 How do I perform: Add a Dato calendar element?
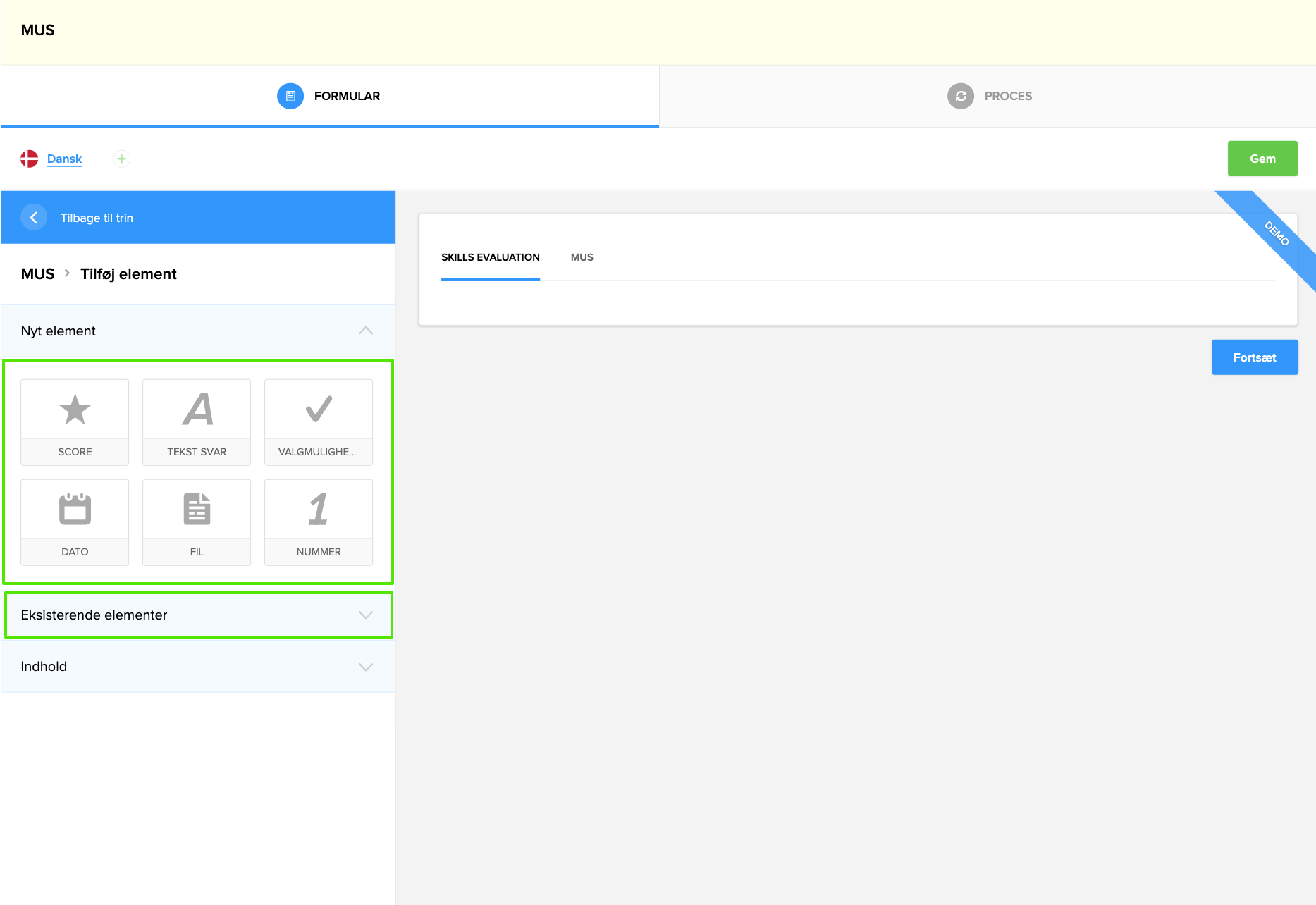75,522
